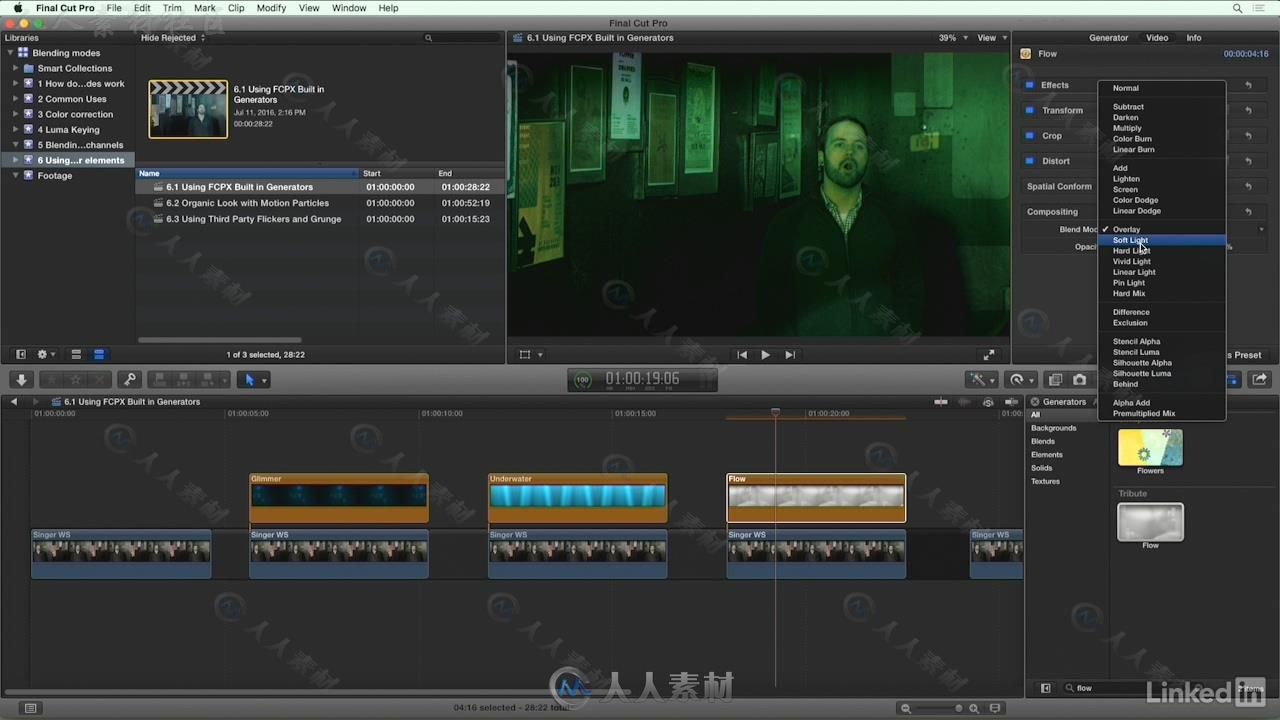The height and width of the screenshot is (720, 1280).
Task: Toggle Effects section checkbox
Action: pyautogui.click(x=1030, y=85)
